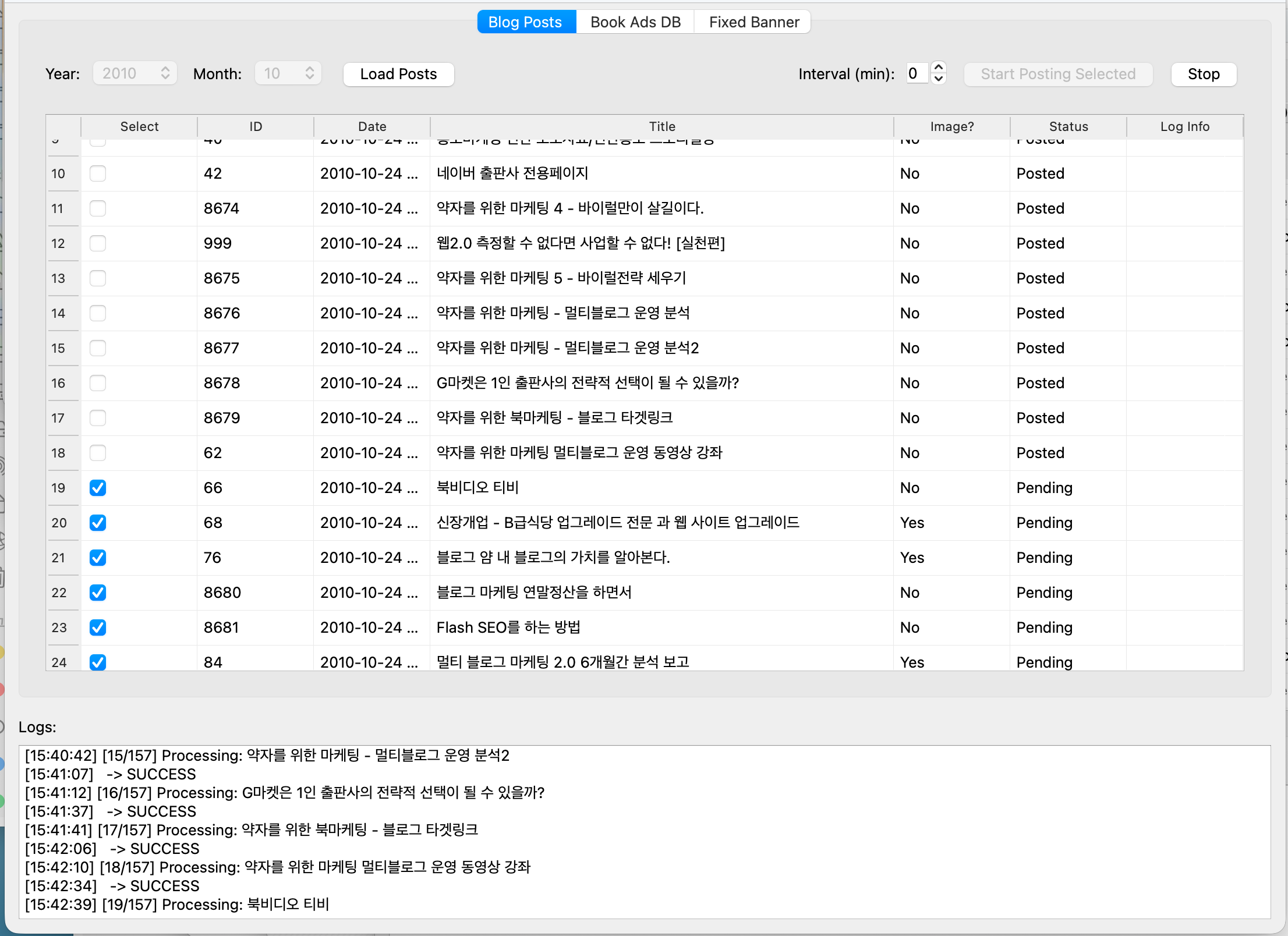This screenshot has height=936, width=1288.
Task: Open the Year 2010 dropdown
Action: (x=135, y=73)
